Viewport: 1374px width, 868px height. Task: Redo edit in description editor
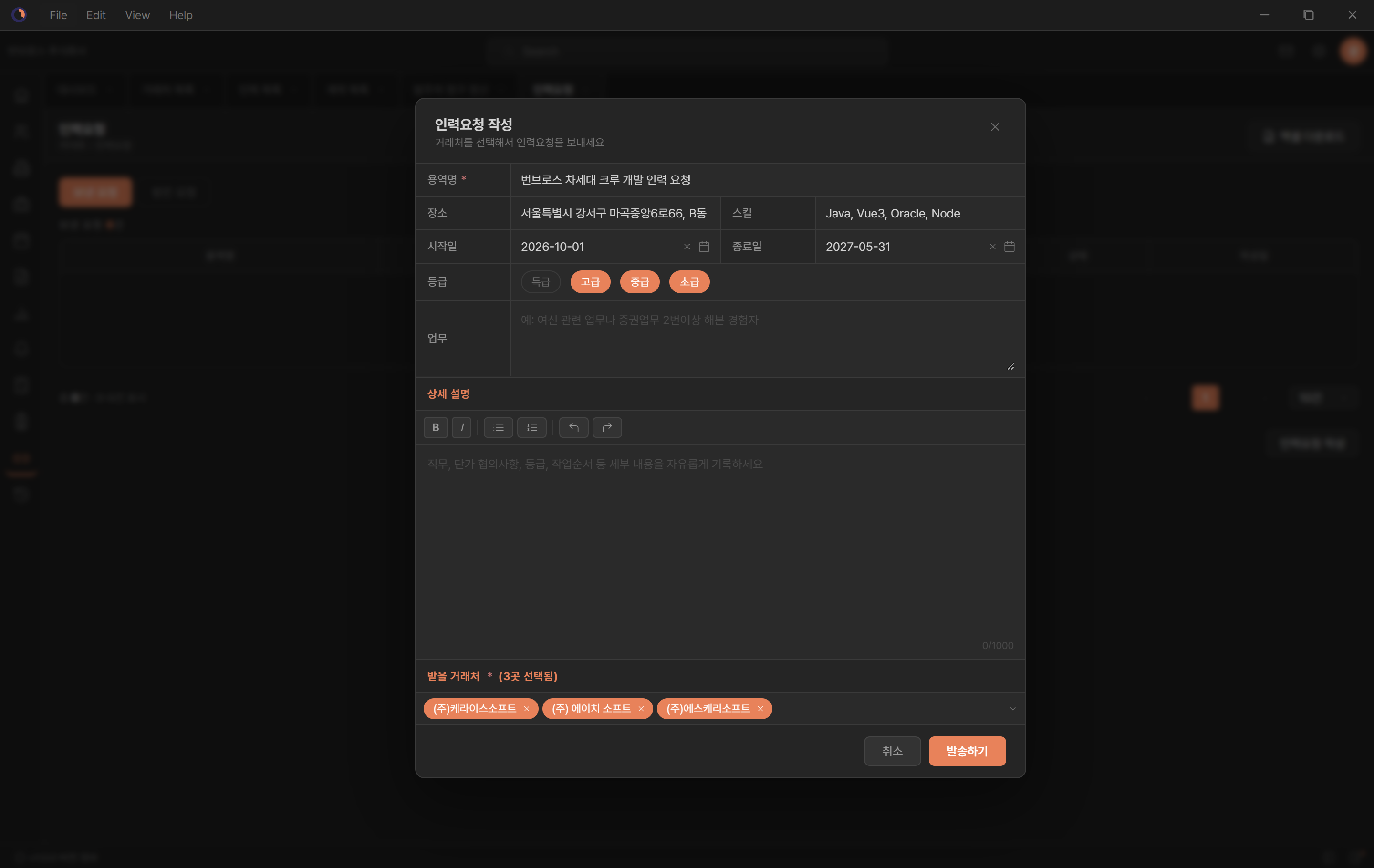coord(607,427)
